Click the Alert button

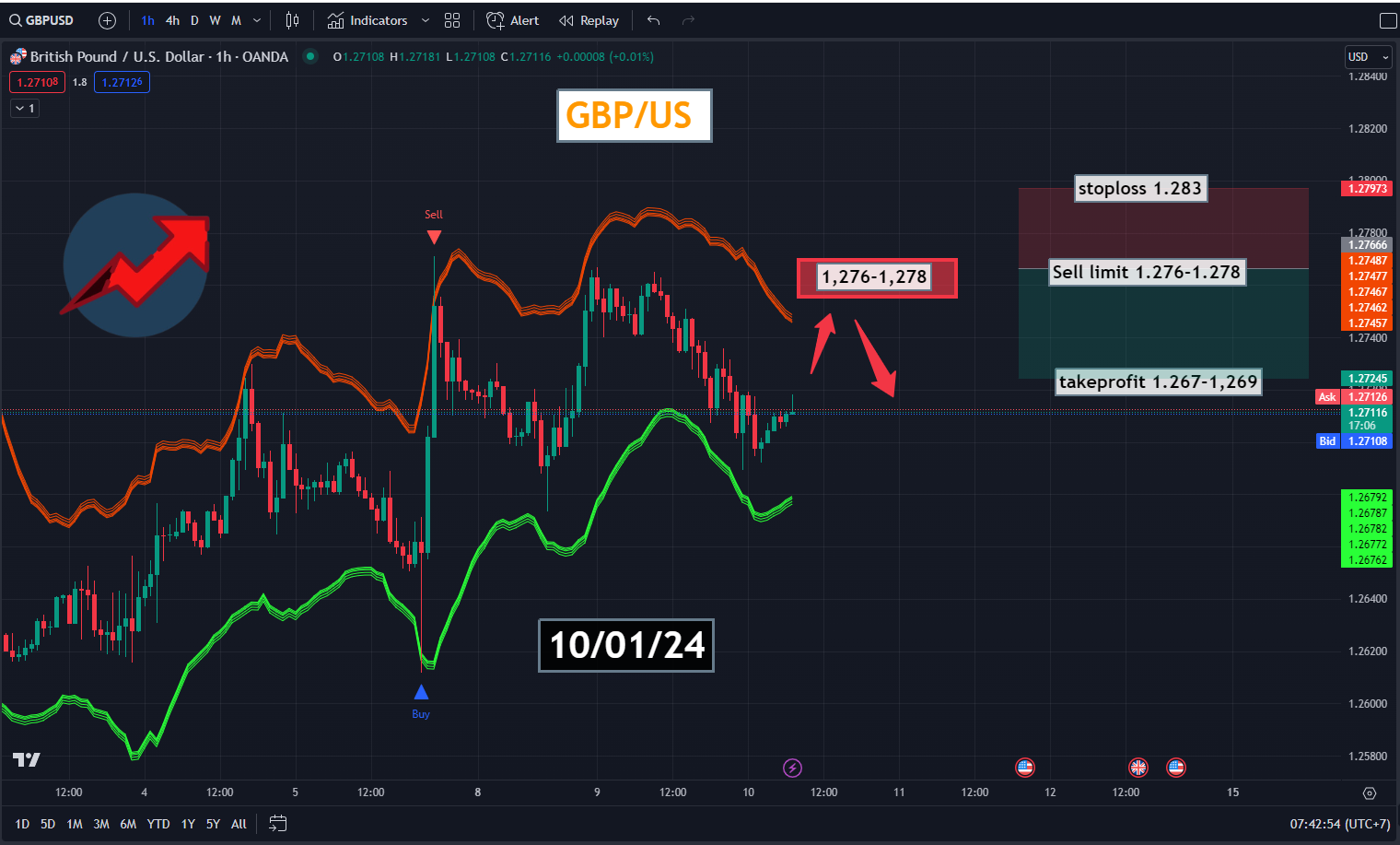pos(513,20)
